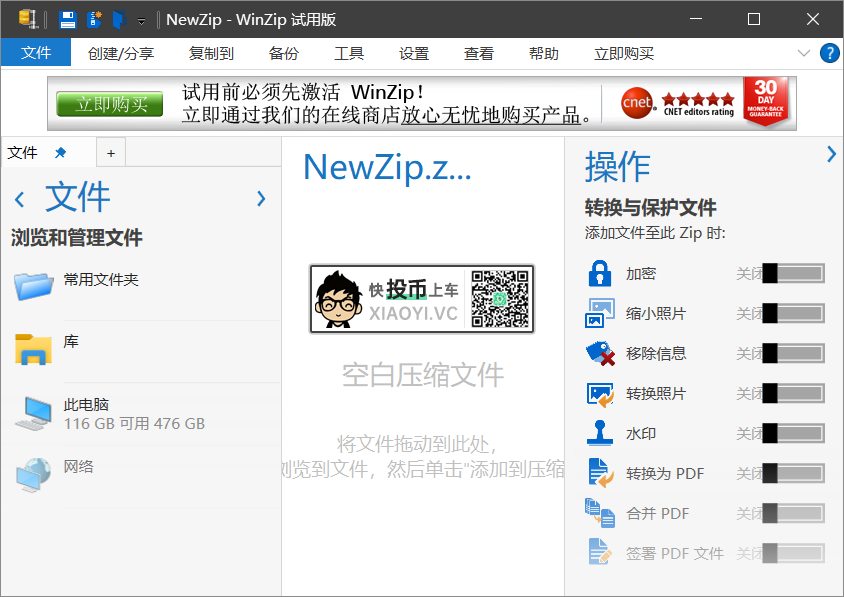Open the 帮助 tab
Image resolution: width=844 pixels, height=597 pixels.
544,53
